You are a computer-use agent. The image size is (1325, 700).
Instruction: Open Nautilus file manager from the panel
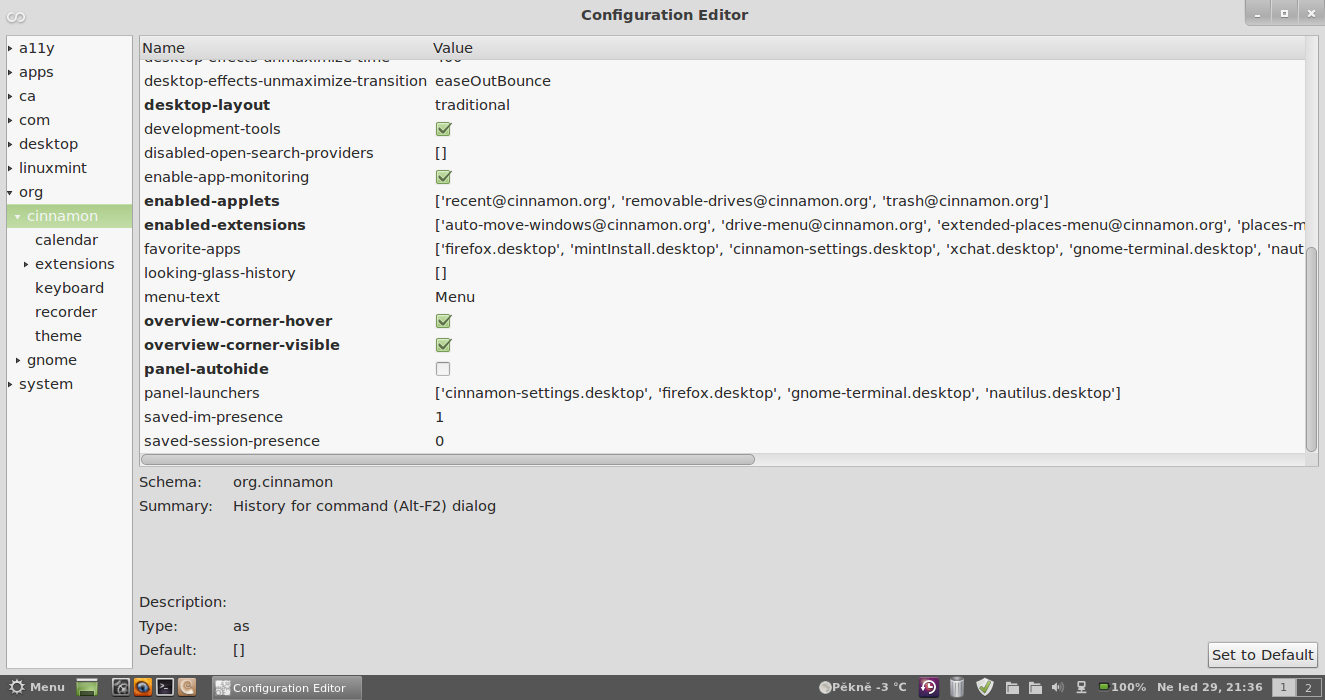coord(186,687)
